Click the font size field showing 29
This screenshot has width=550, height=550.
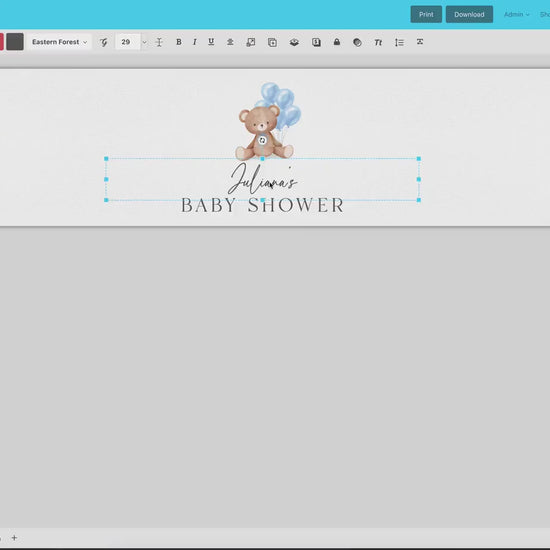pos(128,42)
